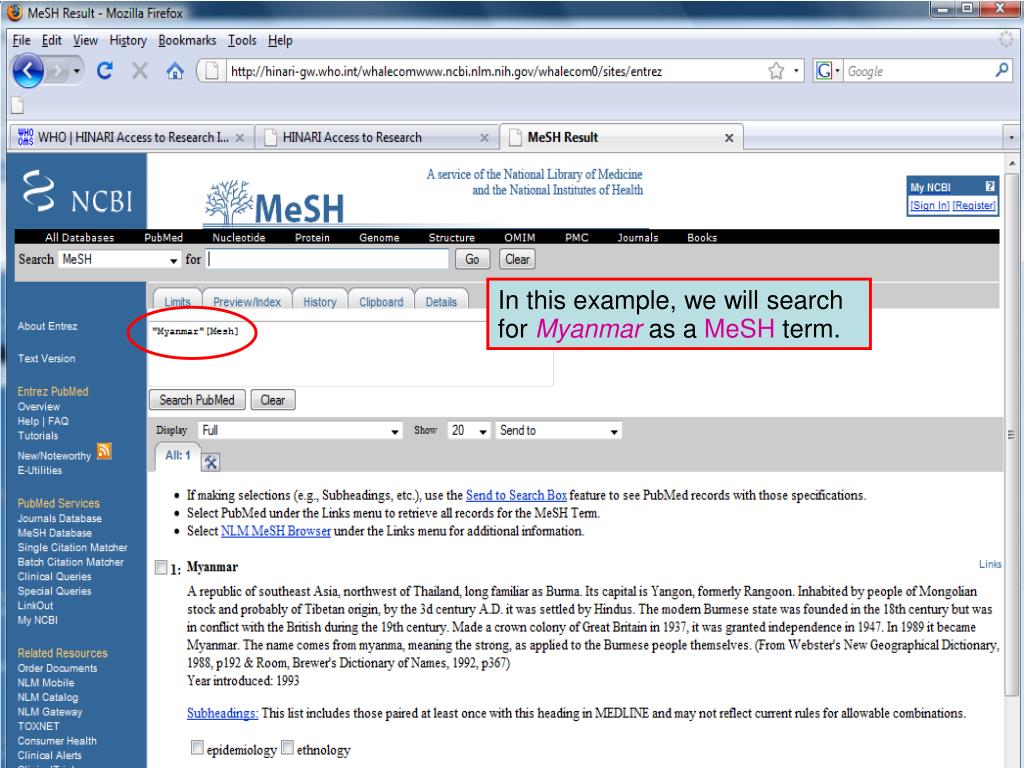Click the Search PubMed button
Image resolution: width=1024 pixels, height=768 pixels.
pos(197,400)
